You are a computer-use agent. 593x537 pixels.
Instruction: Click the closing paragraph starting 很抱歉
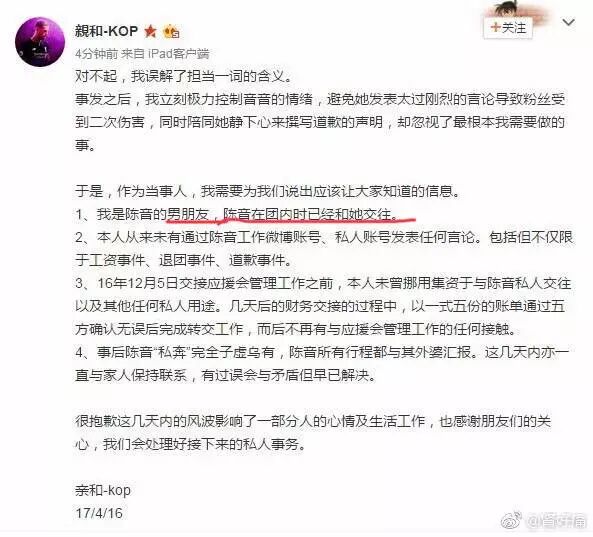click(x=313, y=432)
